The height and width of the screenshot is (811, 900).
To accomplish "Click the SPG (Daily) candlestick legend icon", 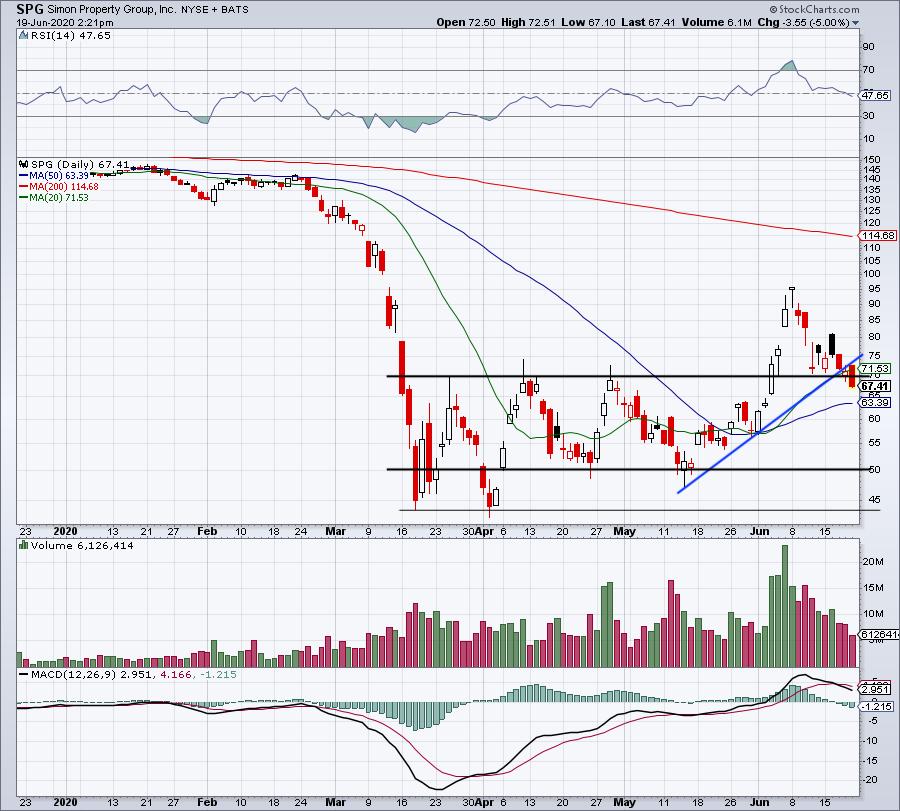I will coord(24,165).
